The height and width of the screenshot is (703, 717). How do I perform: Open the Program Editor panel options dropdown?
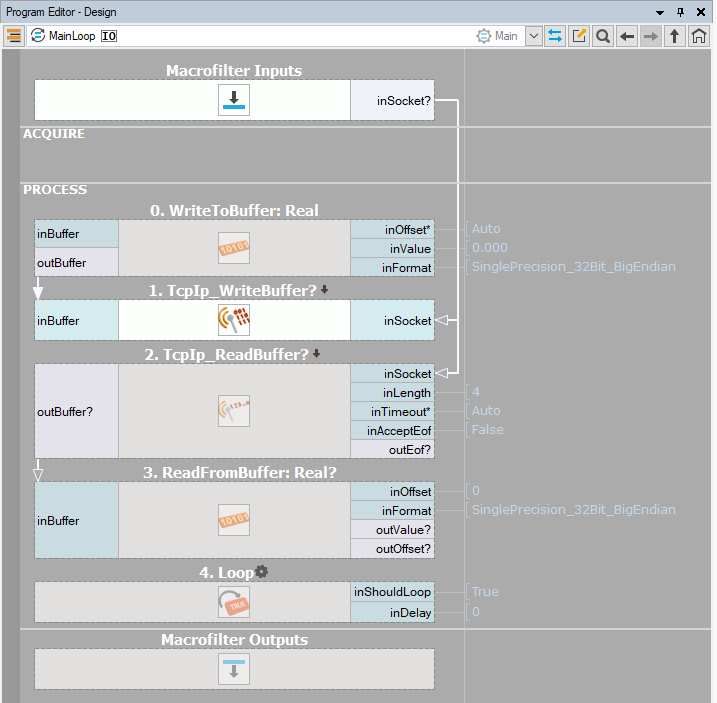[660, 11]
